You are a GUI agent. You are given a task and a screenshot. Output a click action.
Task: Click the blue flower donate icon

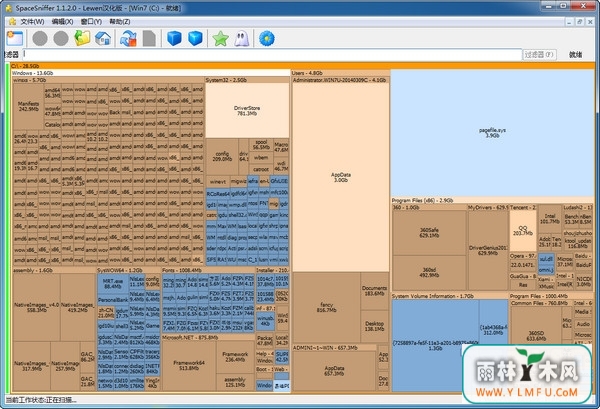(x=267, y=38)
